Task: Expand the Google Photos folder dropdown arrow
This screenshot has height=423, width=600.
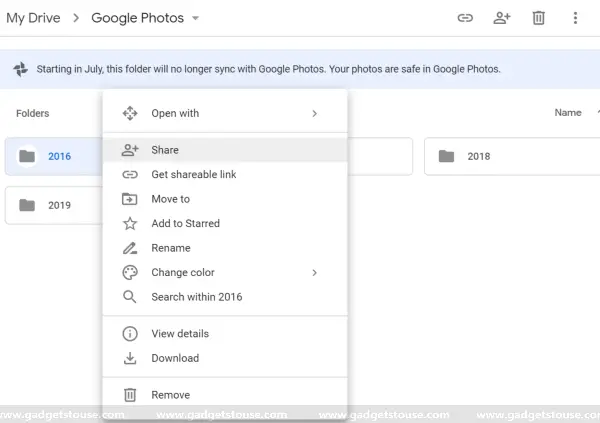Action: pyautogui.click(x=196, y=18)
